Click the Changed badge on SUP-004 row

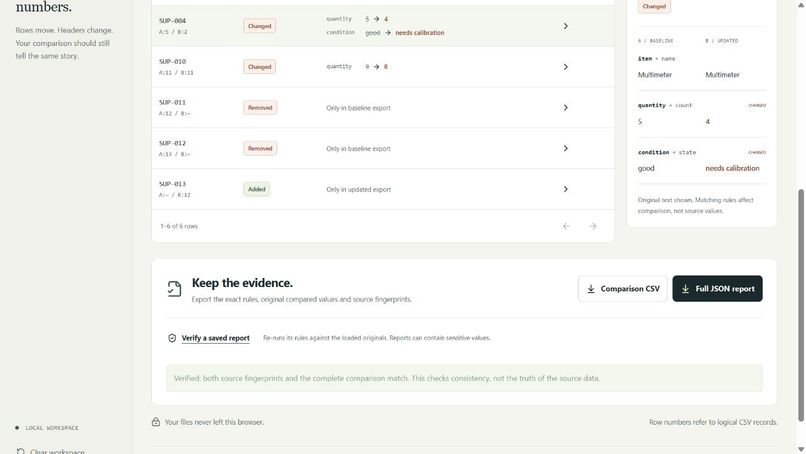[x=260, y=26]
